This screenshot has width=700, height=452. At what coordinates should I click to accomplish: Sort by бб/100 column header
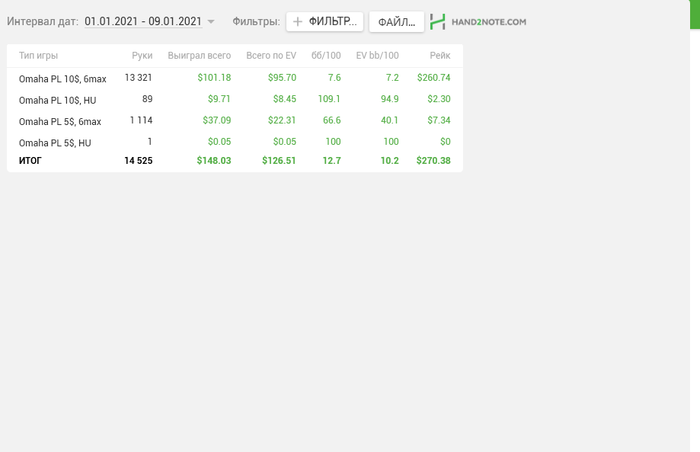pyautogui.click(x=326, y=55)
